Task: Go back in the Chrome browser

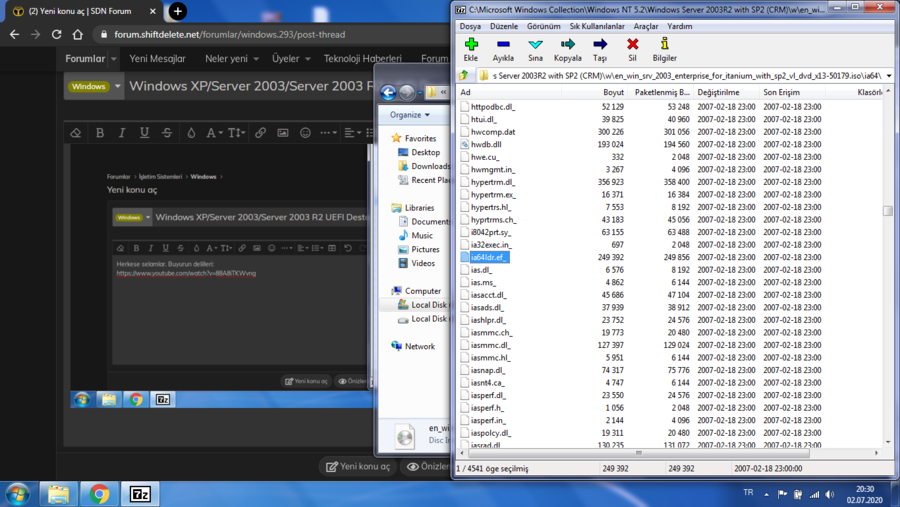Action: pos(14,34)
